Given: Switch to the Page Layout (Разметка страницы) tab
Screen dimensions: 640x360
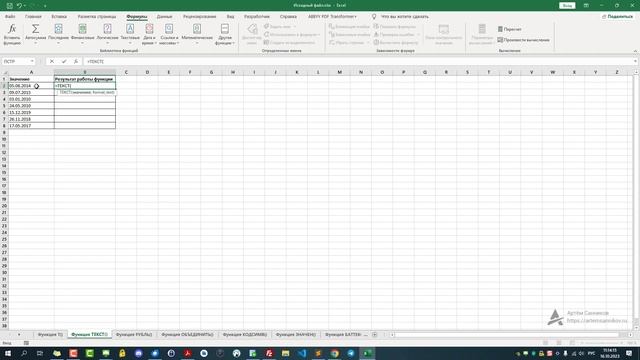Looking at the screenshot, I should click(97, 16).
